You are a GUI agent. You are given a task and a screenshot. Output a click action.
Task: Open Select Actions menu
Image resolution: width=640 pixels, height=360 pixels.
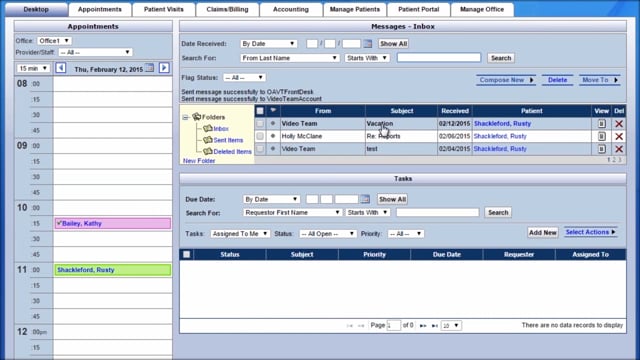[590, 232]
